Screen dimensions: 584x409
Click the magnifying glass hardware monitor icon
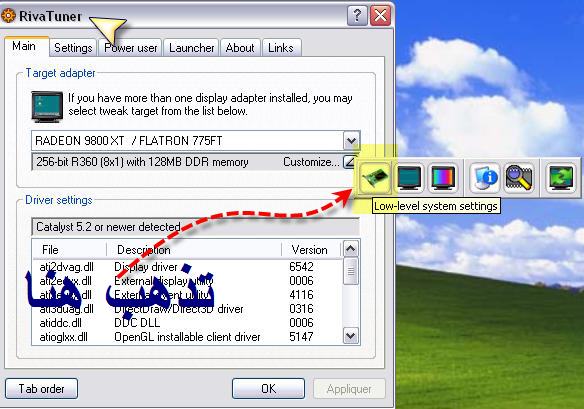[x=519, y=178]
